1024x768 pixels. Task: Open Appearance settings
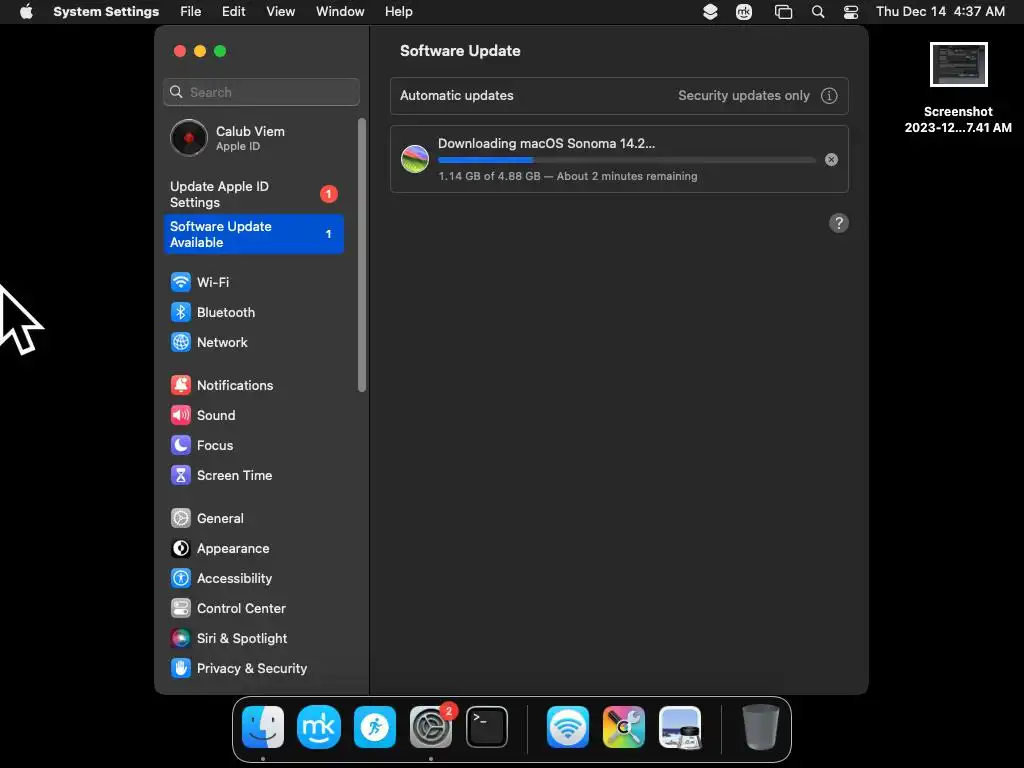(x=253, y=549)
